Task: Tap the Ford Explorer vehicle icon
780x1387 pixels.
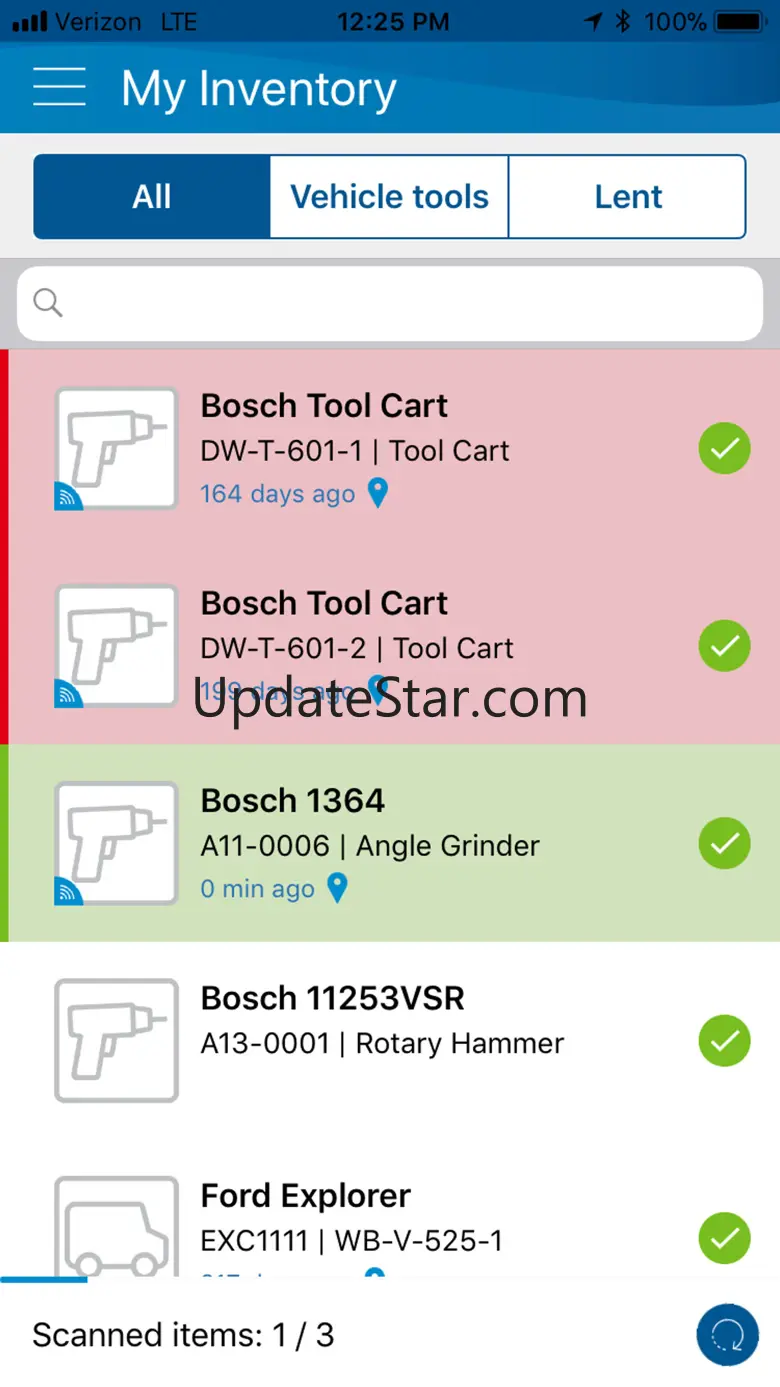Action: 116,1226
